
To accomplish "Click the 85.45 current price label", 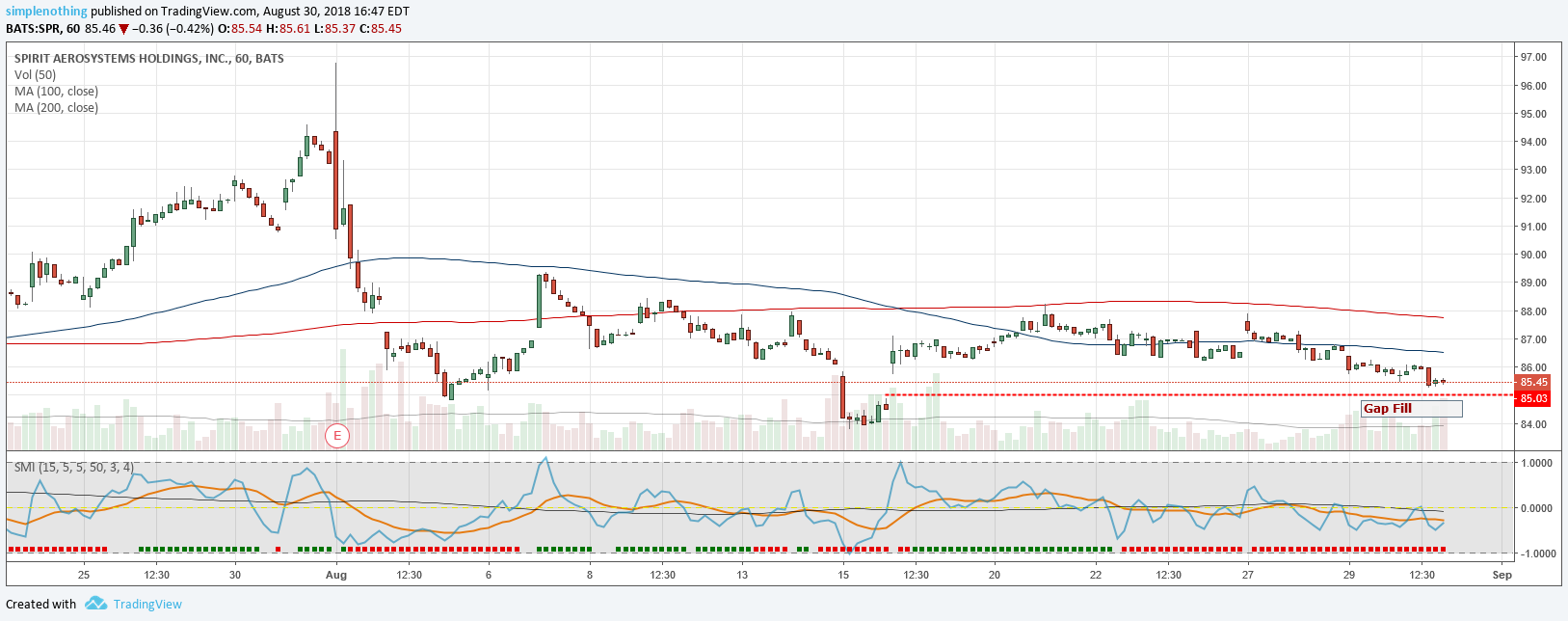I will coord(1533,383).
